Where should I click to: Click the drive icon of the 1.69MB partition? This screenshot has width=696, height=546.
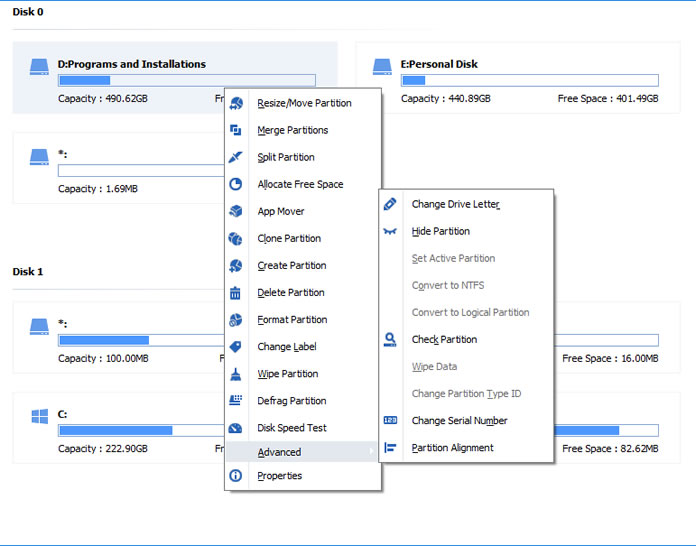(x=39, y=157)
